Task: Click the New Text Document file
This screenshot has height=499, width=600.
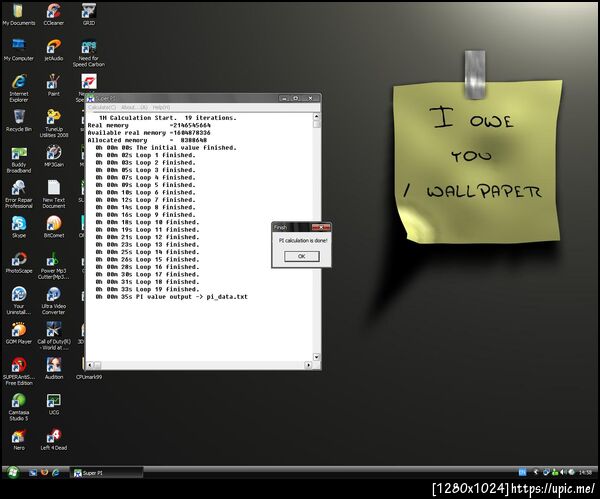Action: (54, 194)
